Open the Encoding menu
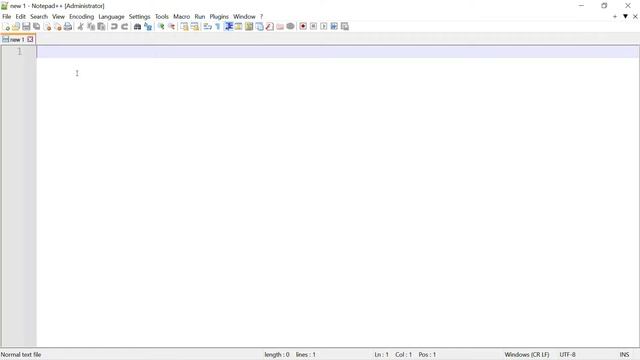The height and width of the screenshot is (360, 640). pyautogui.click(x=82, y=17)
